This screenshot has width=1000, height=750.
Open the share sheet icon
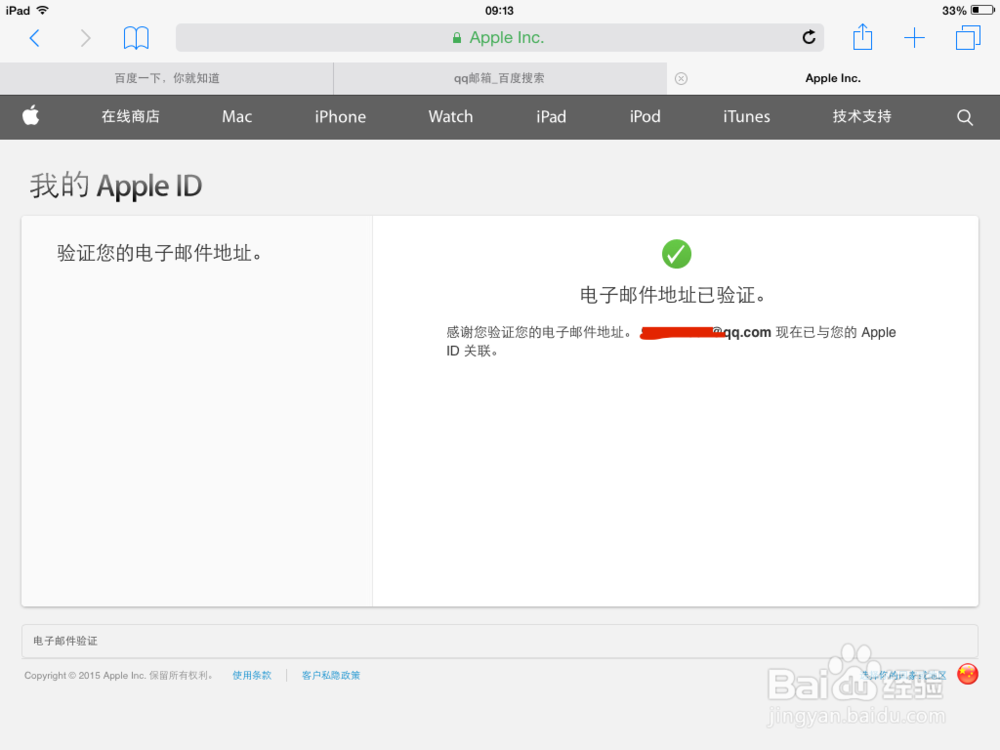(862, 37)
